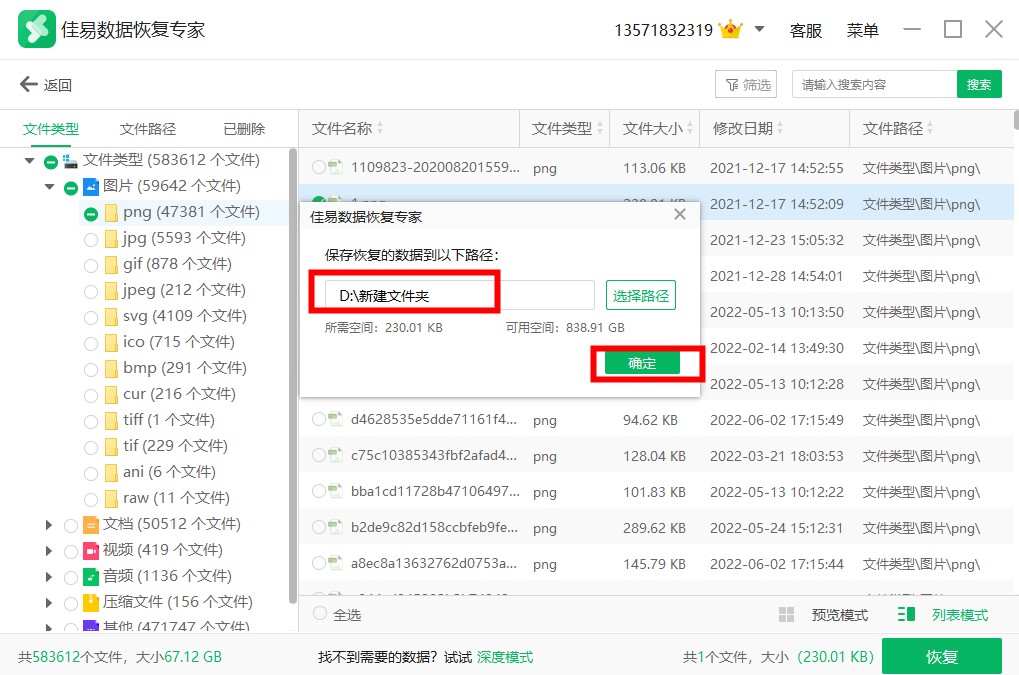The image size is (1019, 675).
Task: Click the png file icon for a8ec8a13632762d0753a
Action: (x=335, y=563)
